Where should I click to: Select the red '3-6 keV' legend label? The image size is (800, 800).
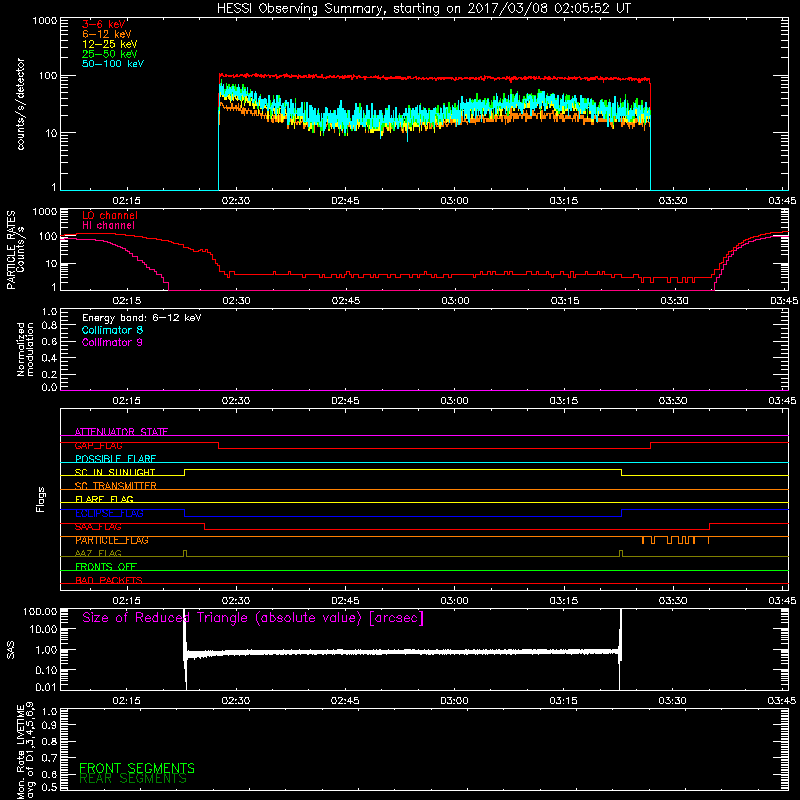tap(104, 24)
